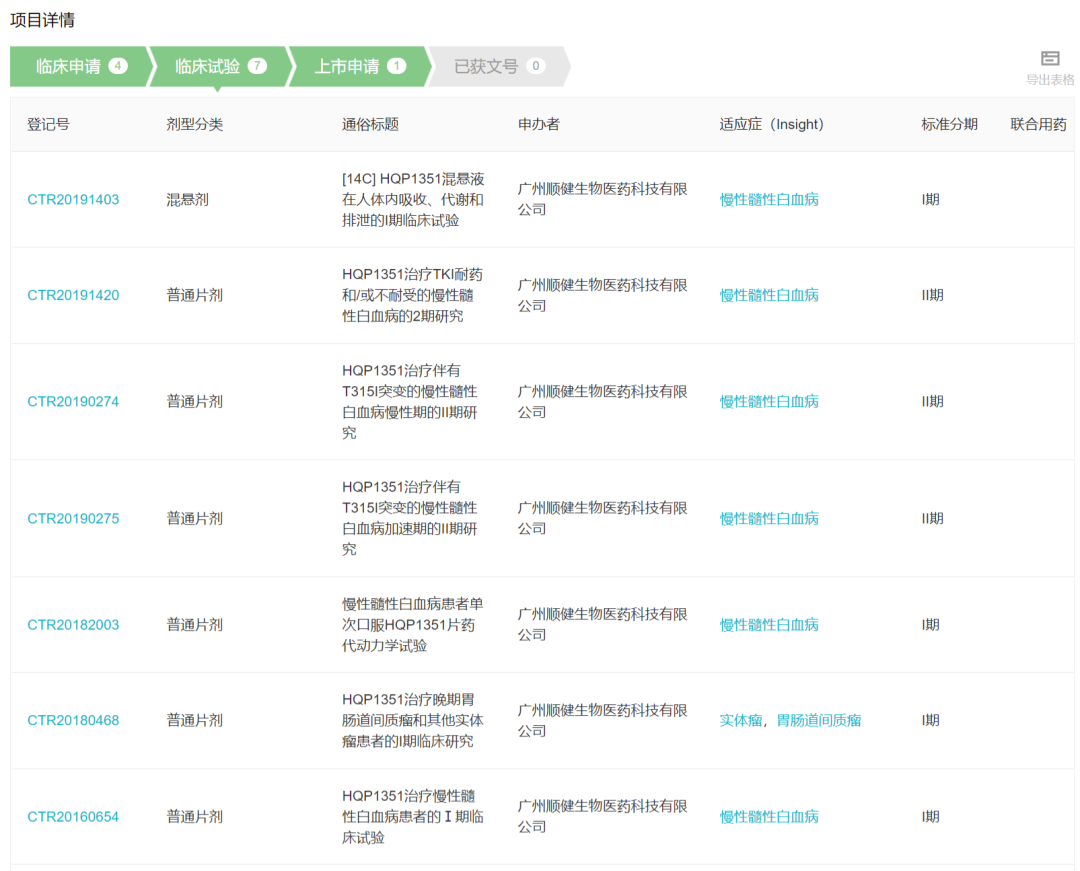Open registration link CTR20190275
This screenshot has width=1080, height=871.
(73, 518)
